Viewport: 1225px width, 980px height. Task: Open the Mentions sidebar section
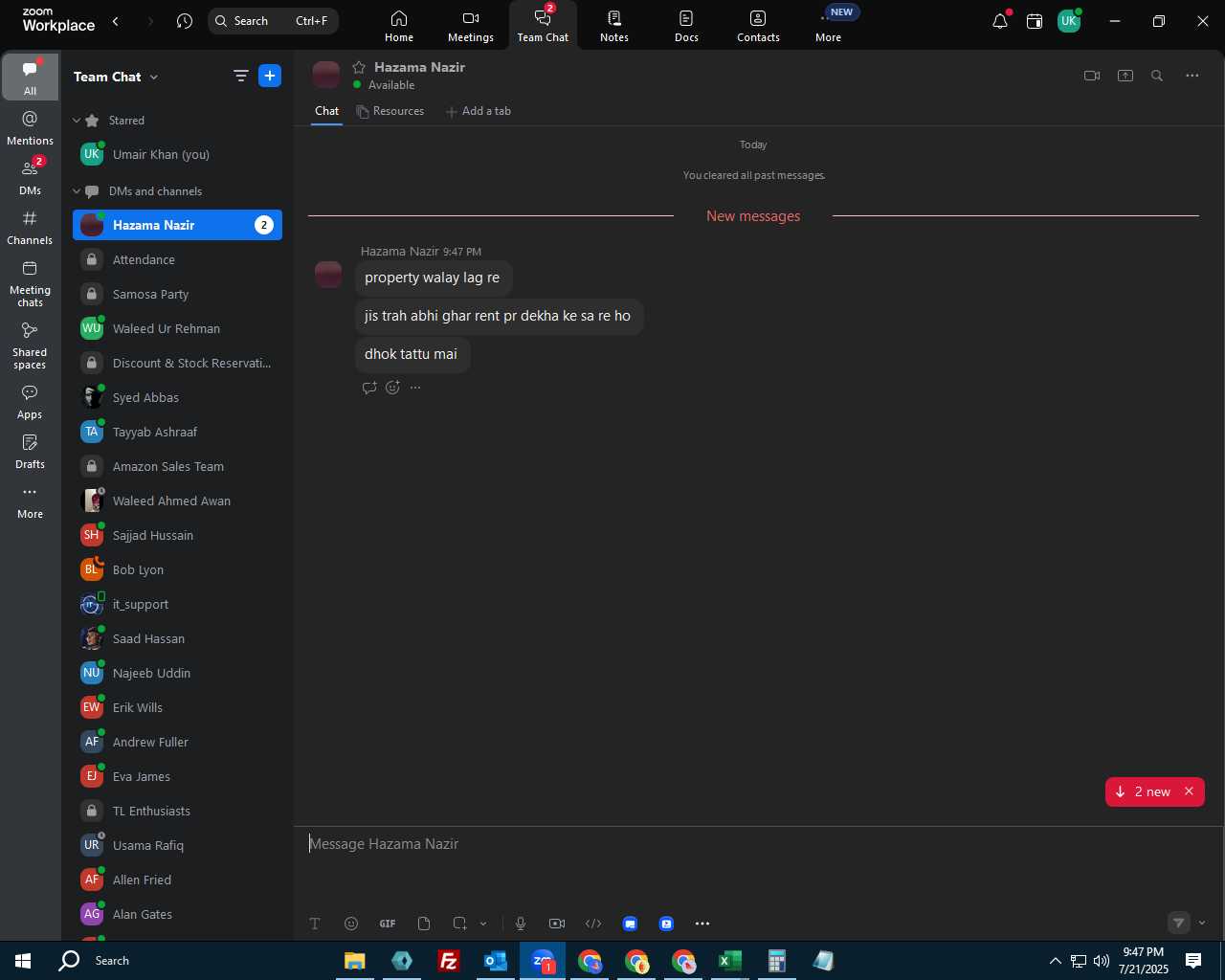click(30, 128)
